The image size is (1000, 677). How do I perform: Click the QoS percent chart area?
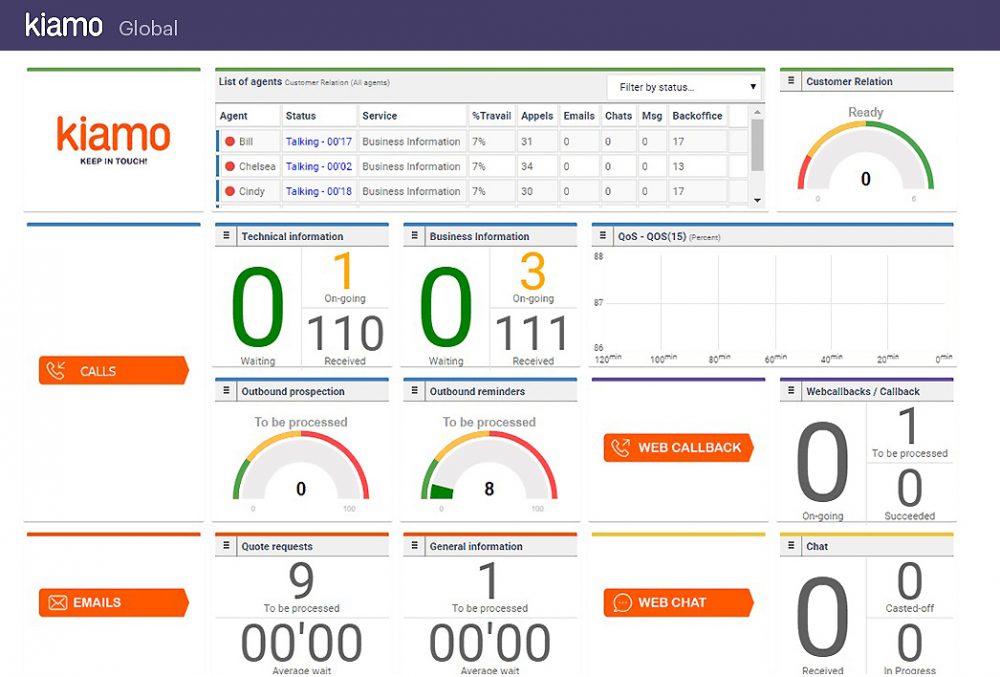pos(773,305)
